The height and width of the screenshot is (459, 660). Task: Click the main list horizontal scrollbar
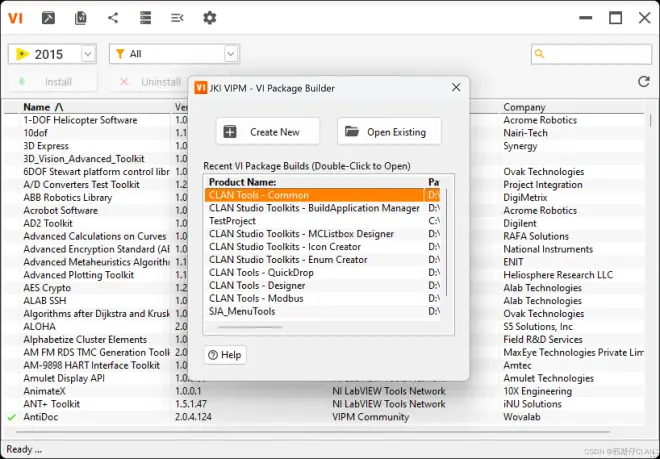pyautogui.click(x=313, y=432)
